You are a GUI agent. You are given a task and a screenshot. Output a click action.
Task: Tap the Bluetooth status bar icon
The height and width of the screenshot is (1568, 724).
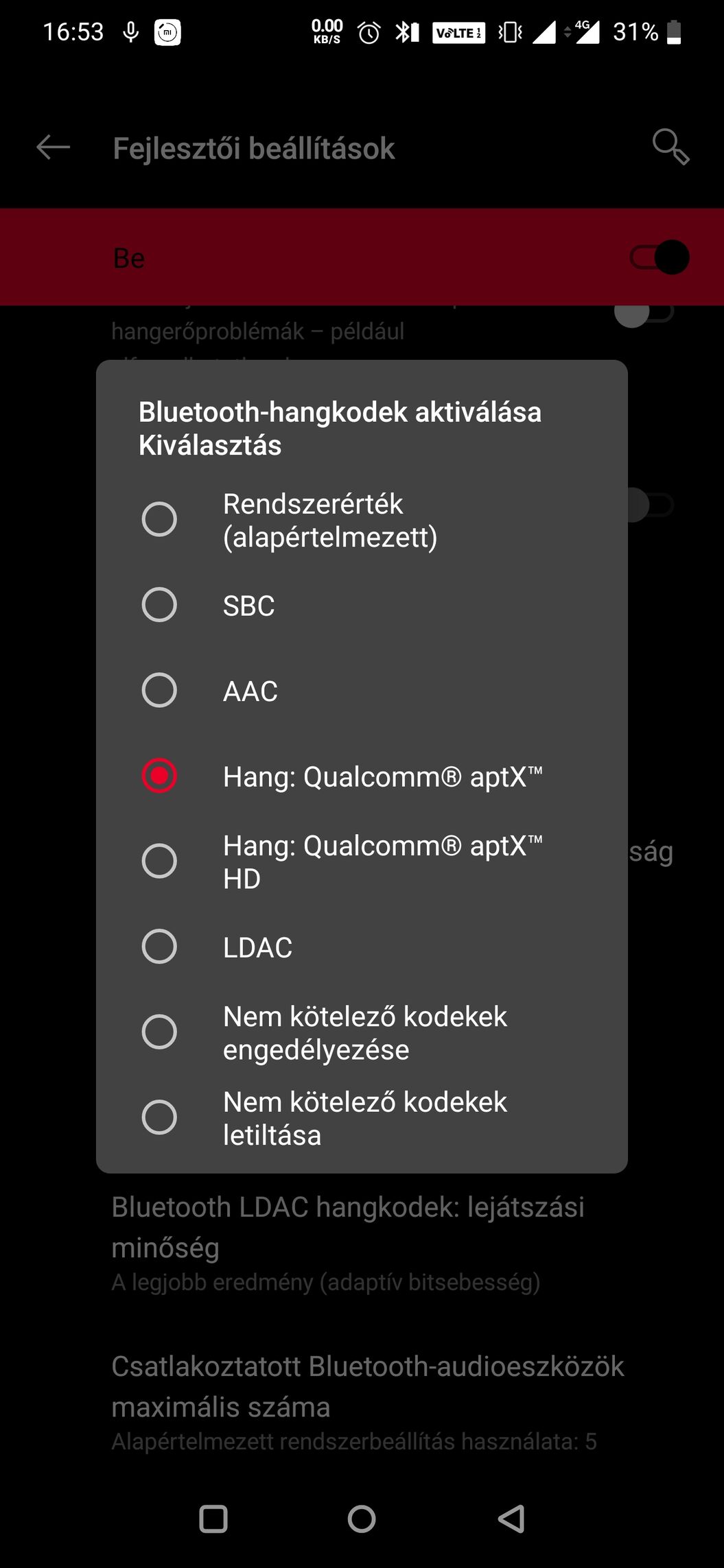tap(406, 32)
